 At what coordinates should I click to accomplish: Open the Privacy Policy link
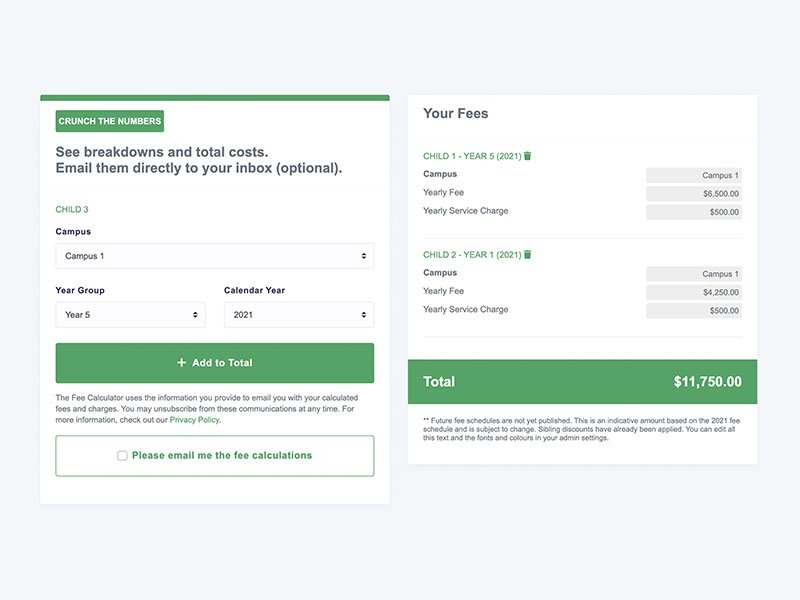pyautogui.click(x=194, y=419)
